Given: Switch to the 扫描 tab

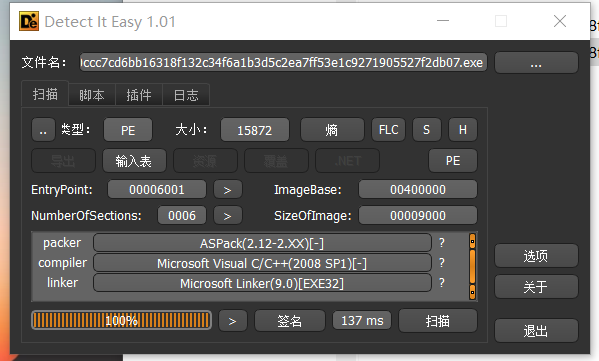Looking at the screenshot, I should click(45, 94).
